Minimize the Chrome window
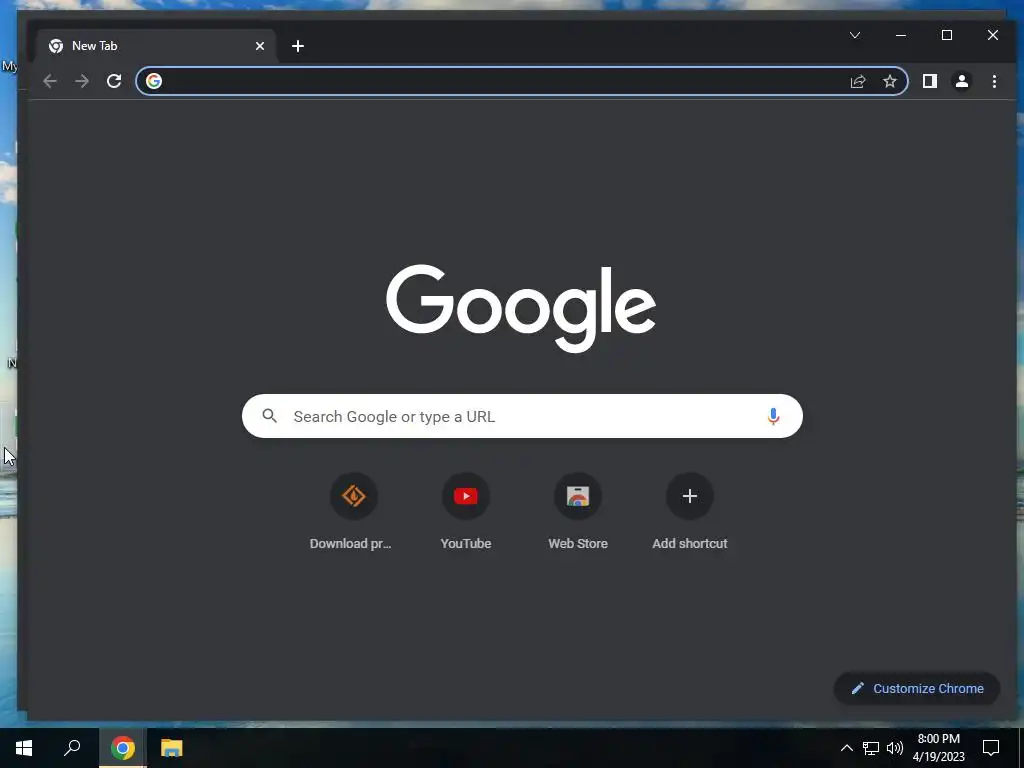The image size is (1024, 768). pyautogui.click(x=901, y=35)
